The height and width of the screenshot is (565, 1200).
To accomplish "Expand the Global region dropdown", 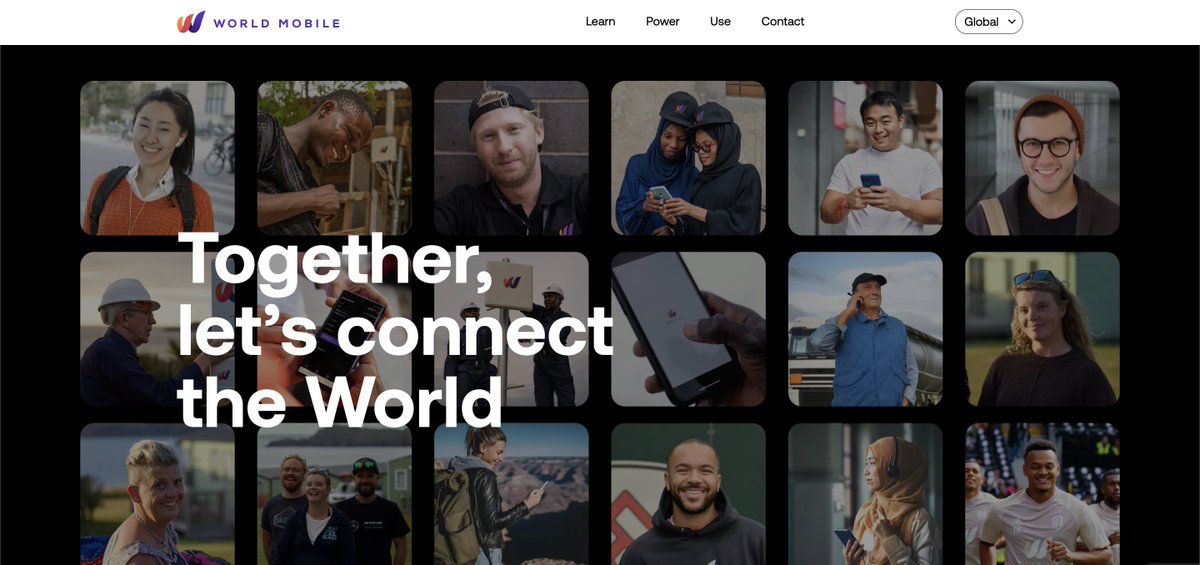I will pyautogui.click(x=989, y=22).
